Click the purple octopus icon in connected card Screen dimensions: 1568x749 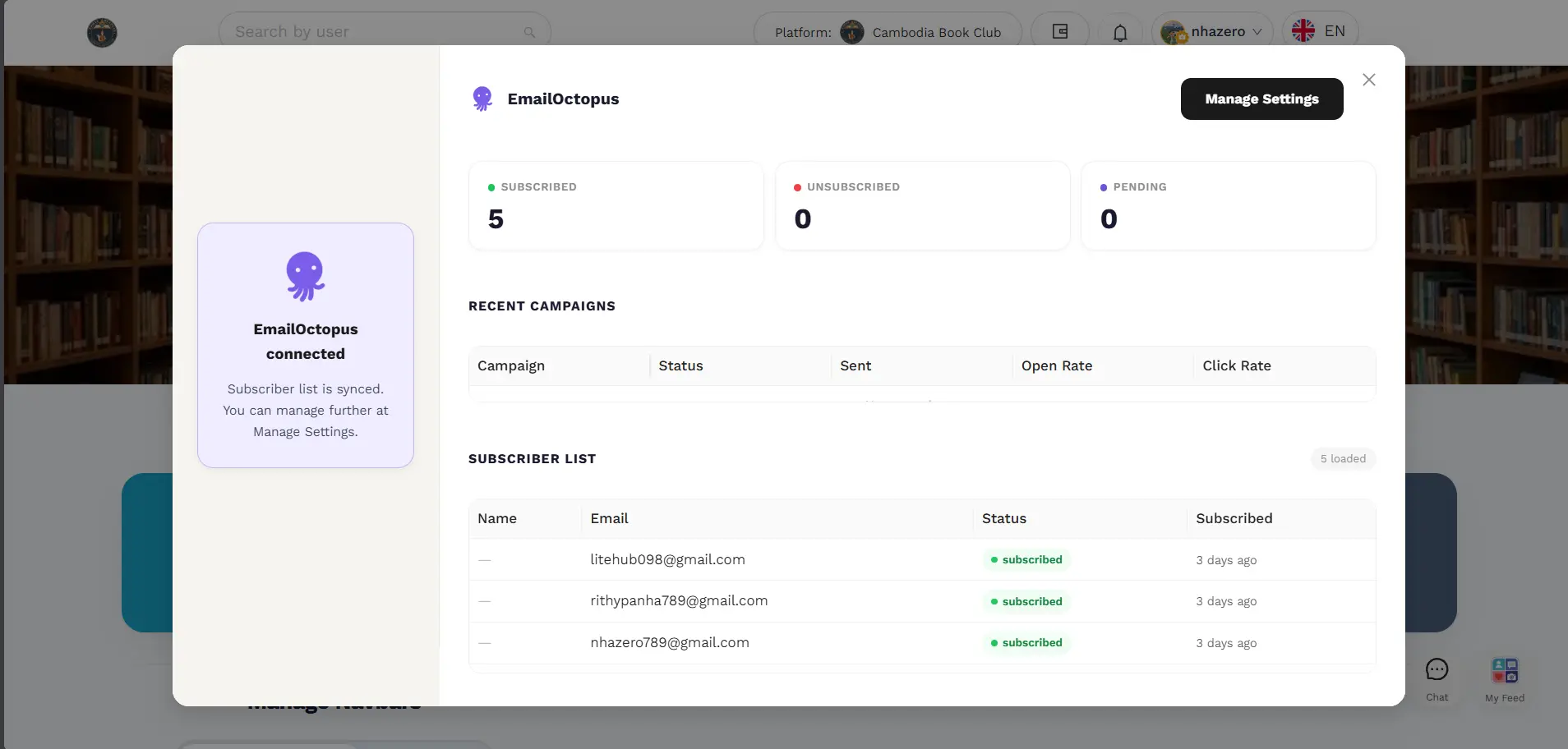[x=306, y=276]
